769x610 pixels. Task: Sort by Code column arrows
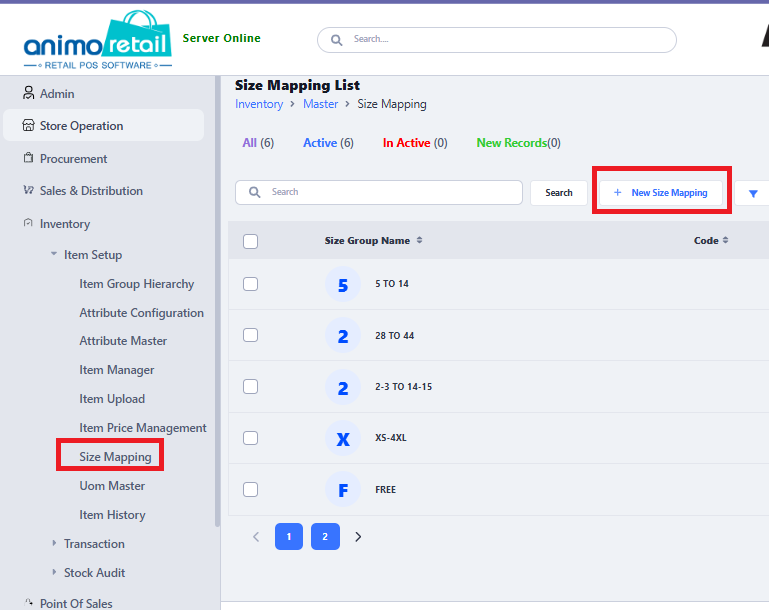725,240
